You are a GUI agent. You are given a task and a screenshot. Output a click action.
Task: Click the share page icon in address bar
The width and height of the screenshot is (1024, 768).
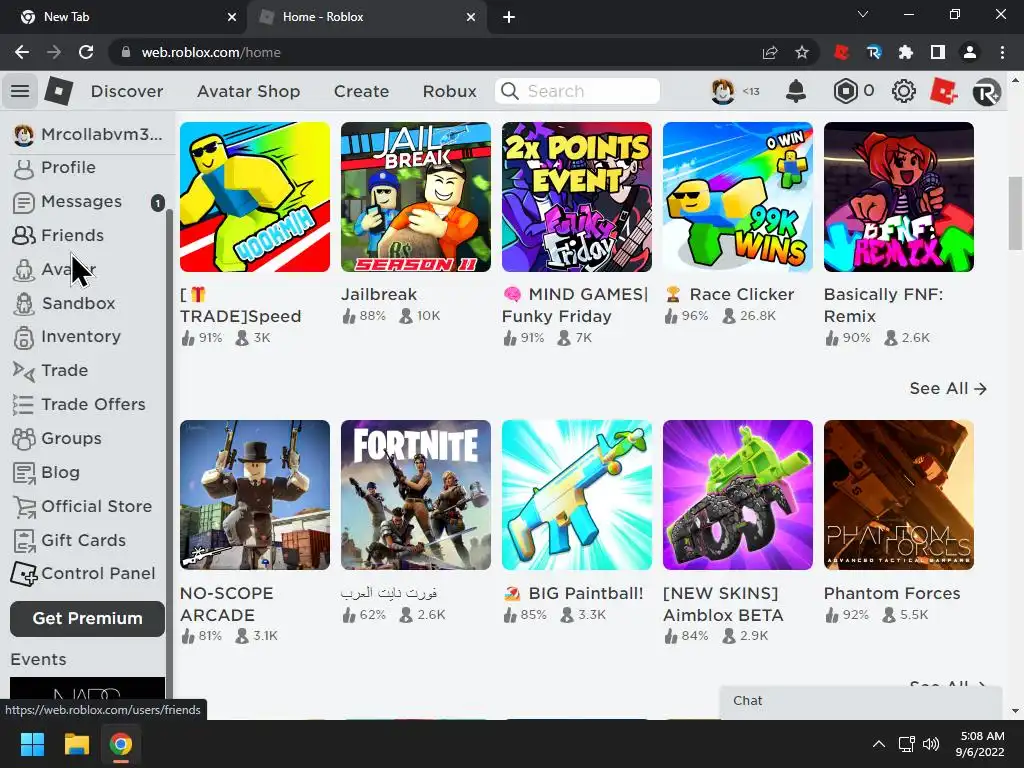pos(770,52)
